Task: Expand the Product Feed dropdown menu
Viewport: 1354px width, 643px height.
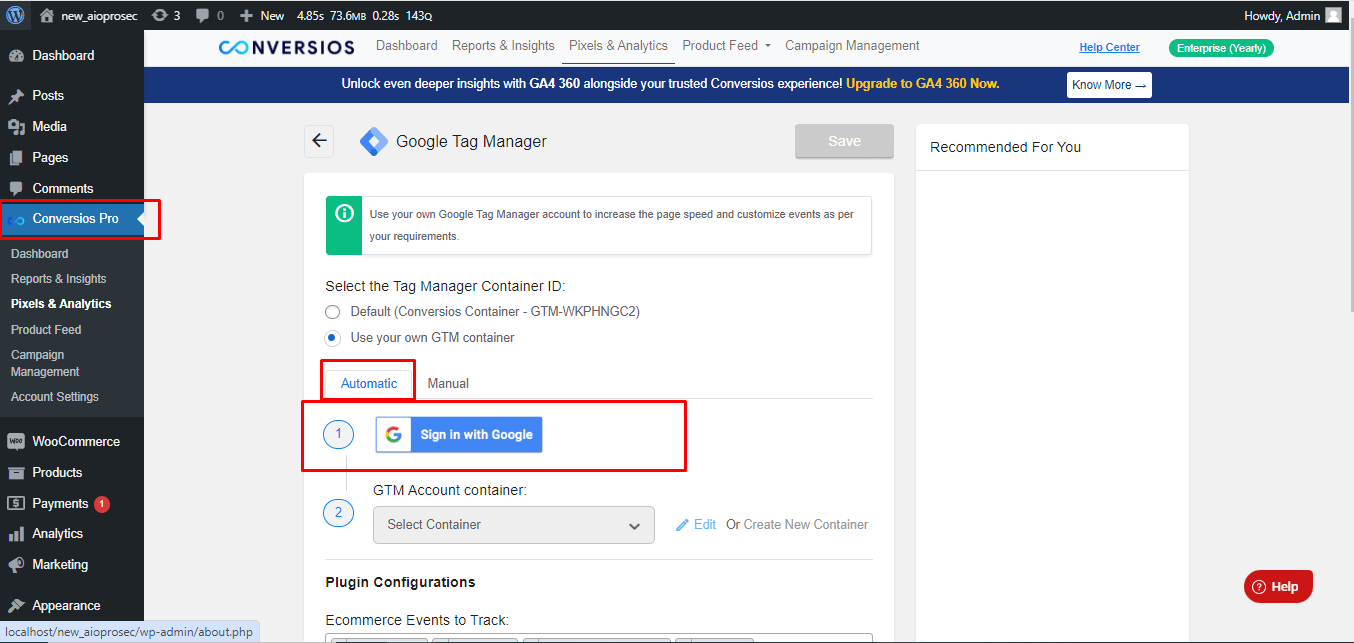Action: 727,46
